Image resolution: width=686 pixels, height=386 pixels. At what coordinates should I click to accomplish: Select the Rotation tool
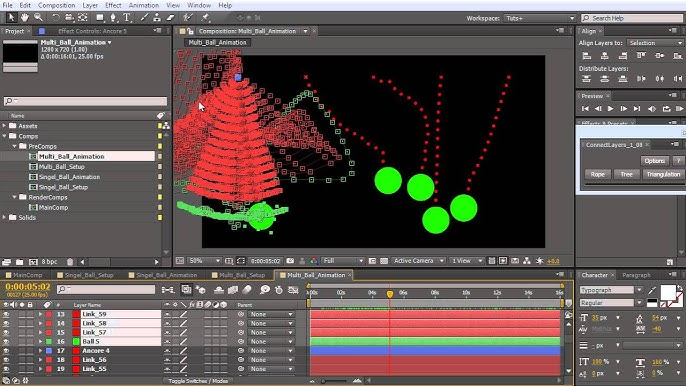pyautogui.click(x=55, y=18)
